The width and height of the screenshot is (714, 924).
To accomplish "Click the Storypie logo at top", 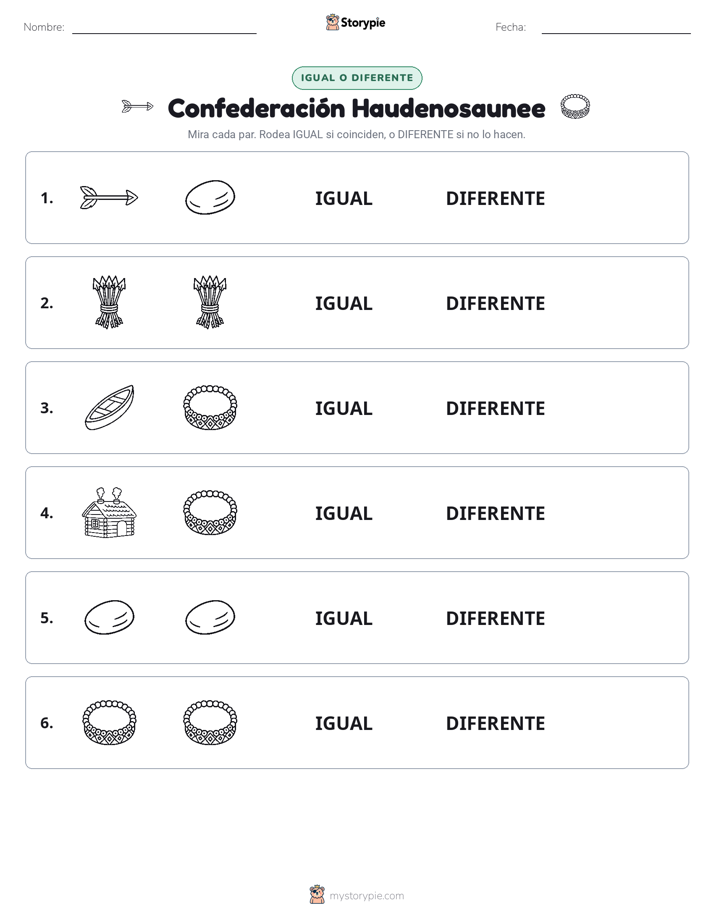I will pyautogui.click(x=355, y=22).
